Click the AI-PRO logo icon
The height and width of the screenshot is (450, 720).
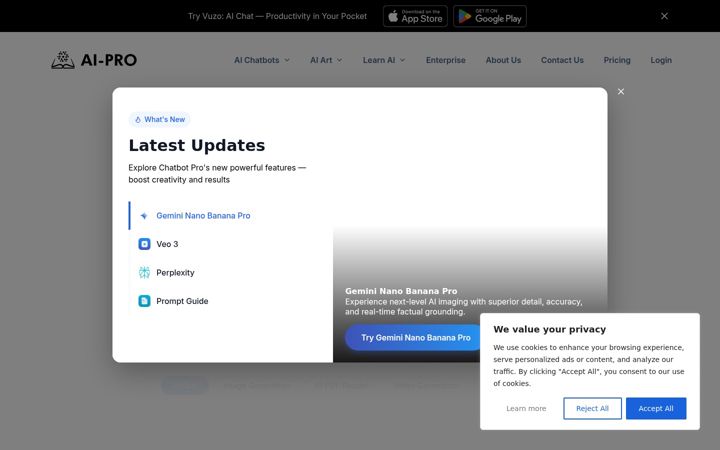(63, 60)
